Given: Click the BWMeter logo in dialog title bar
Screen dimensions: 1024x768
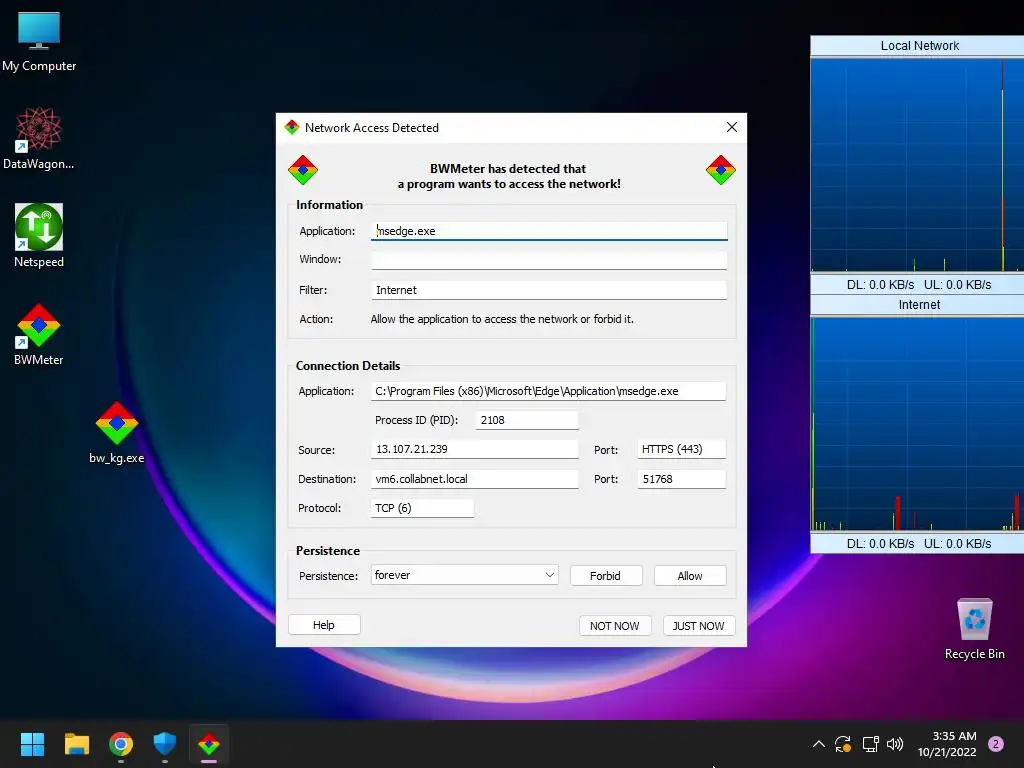Looking at the screenshot, I should click(x=292, y=127).
